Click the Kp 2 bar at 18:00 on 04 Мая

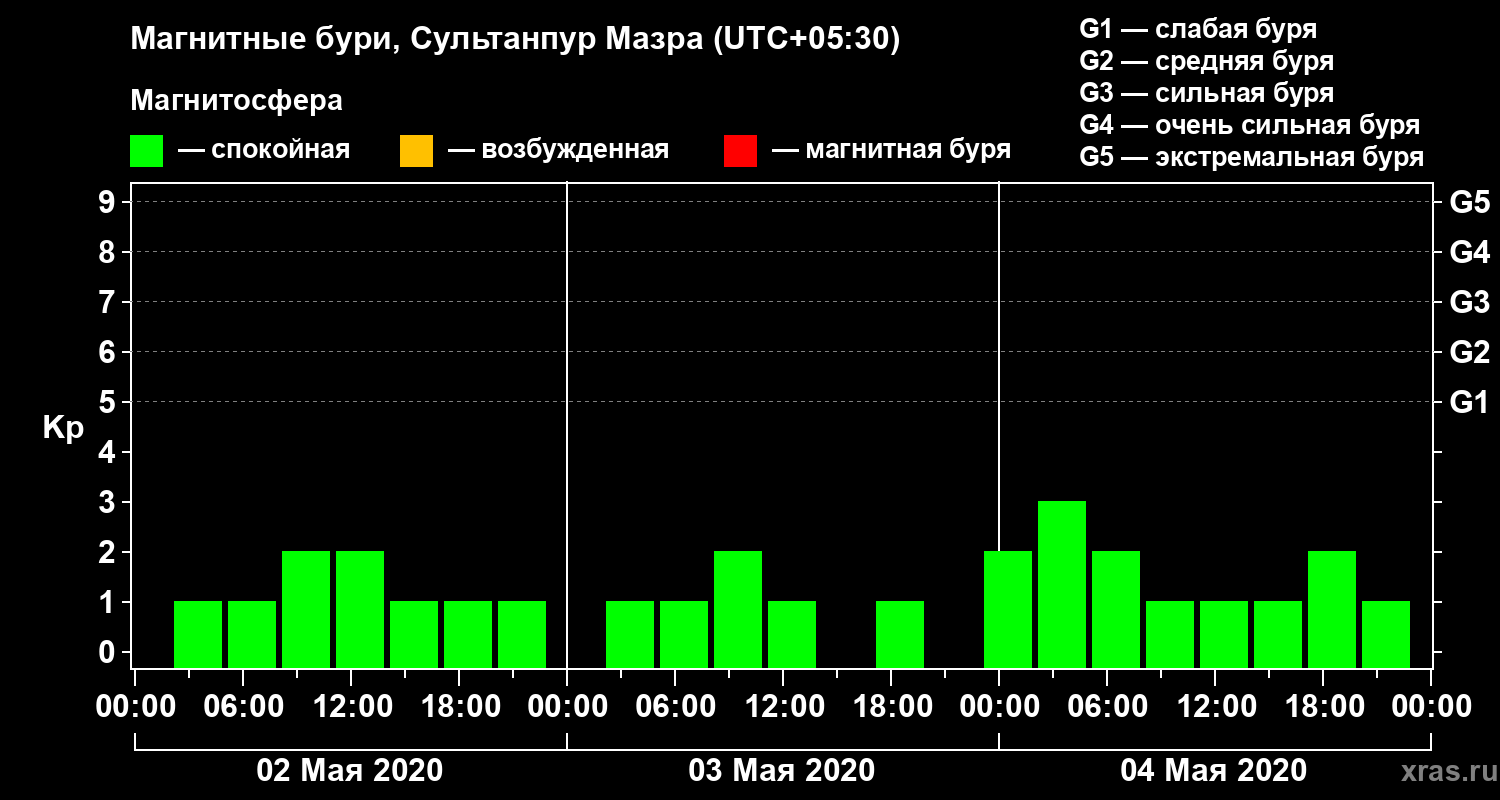[1332, 609]
